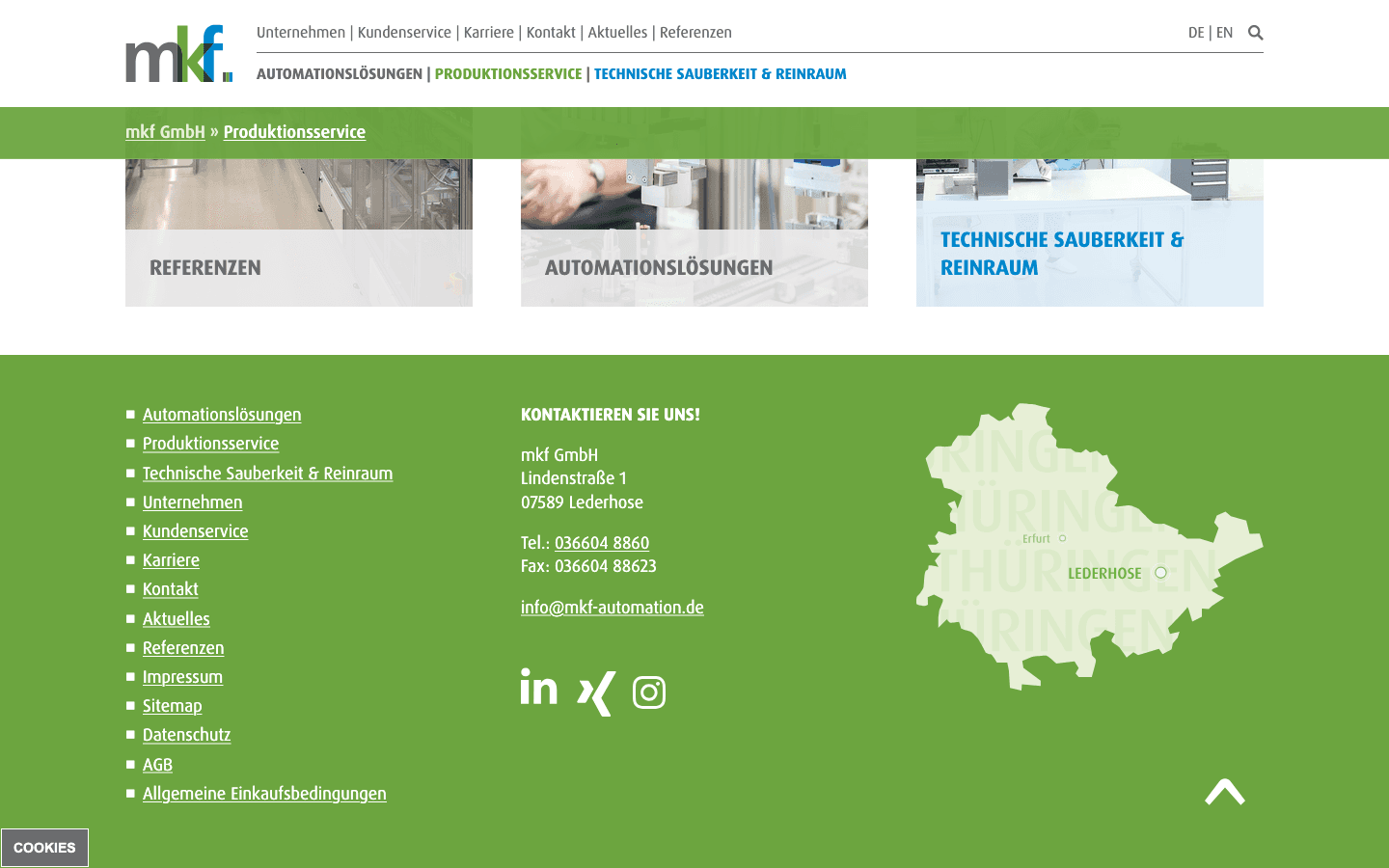This screenshot has height=868, width=1389.
Task: Go to the Impressum page
Action: [182, 677]
